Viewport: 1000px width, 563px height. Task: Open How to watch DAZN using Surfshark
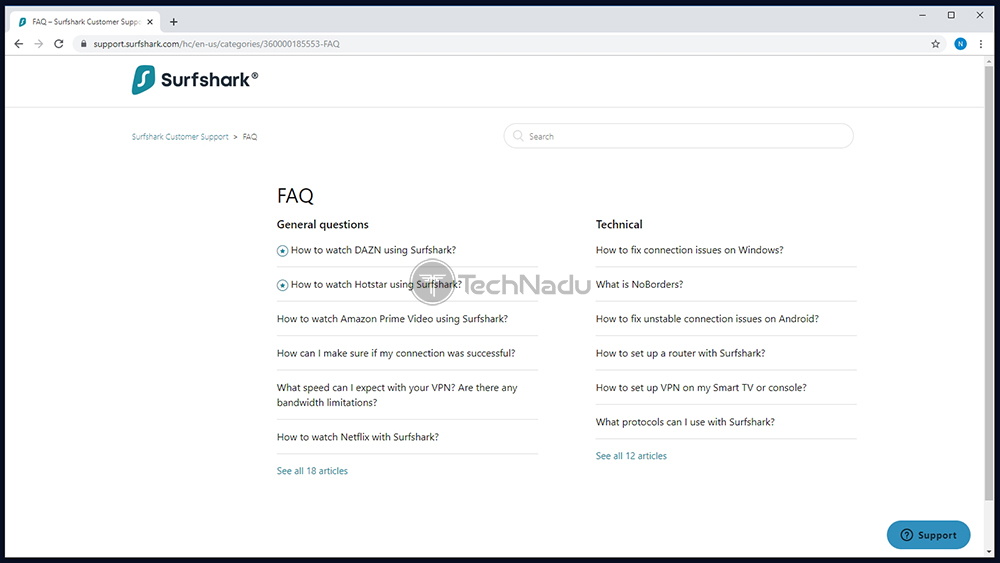click(x=373, y=250)
